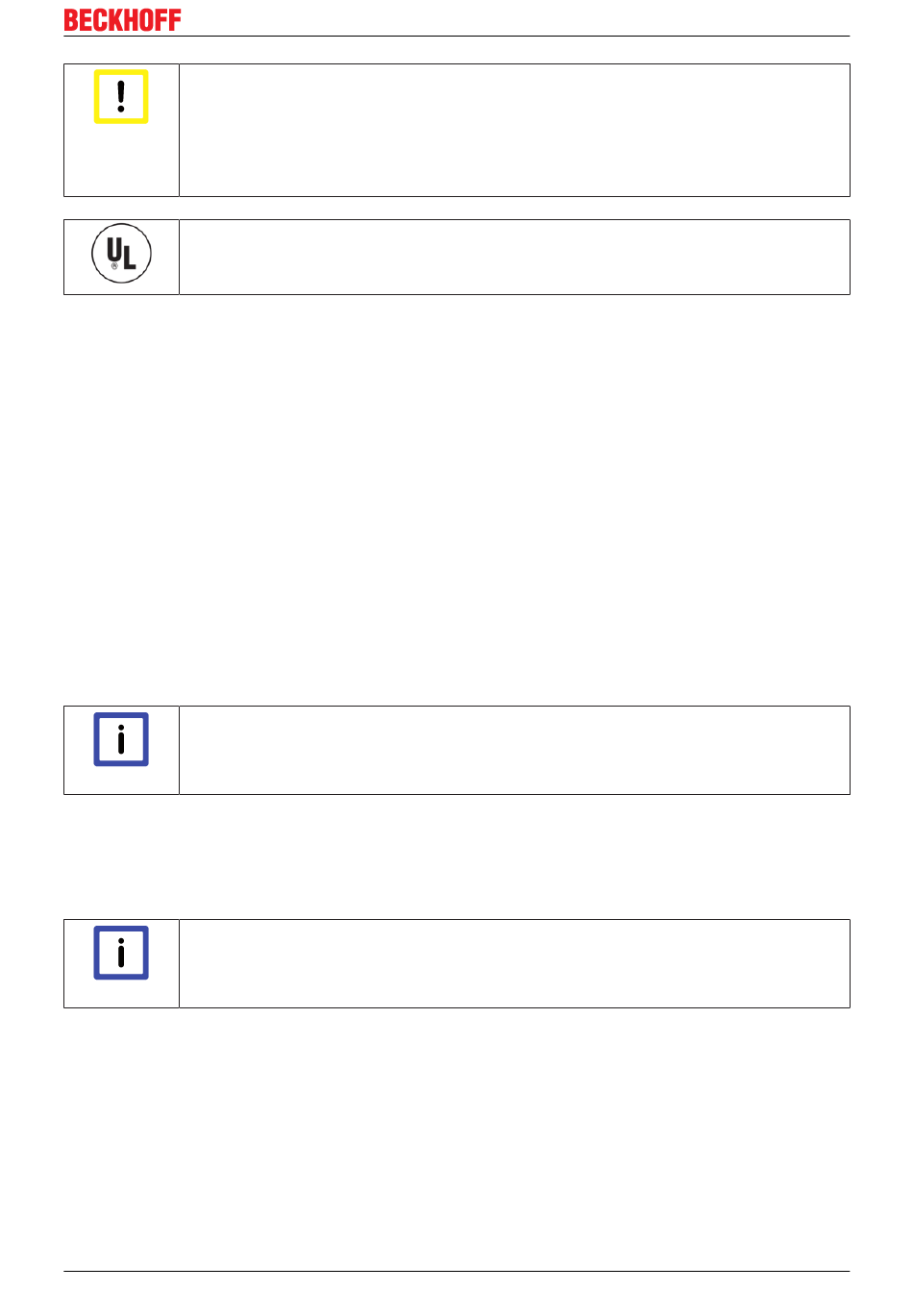913x1316 pixels.
Task: Select the empty text area of the UL notice box
Action: pos(514,257)
